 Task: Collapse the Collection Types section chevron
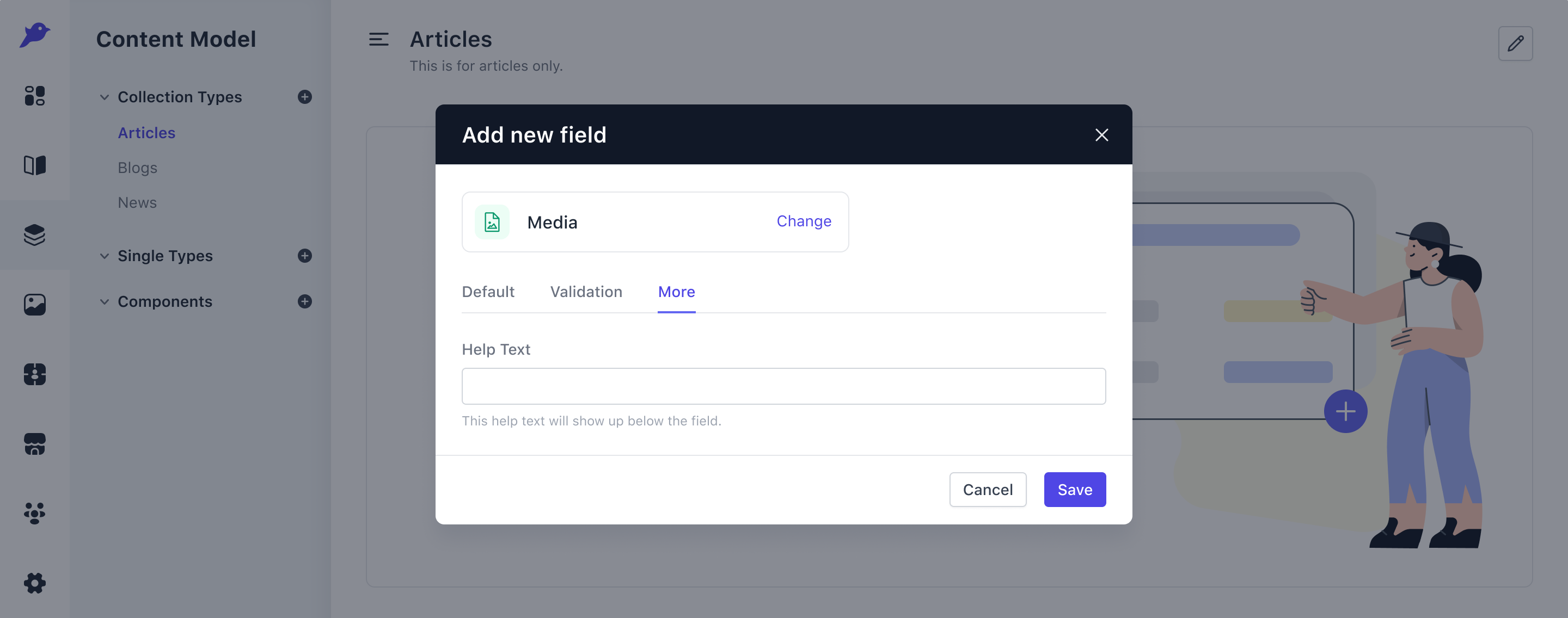coord(105,97)
